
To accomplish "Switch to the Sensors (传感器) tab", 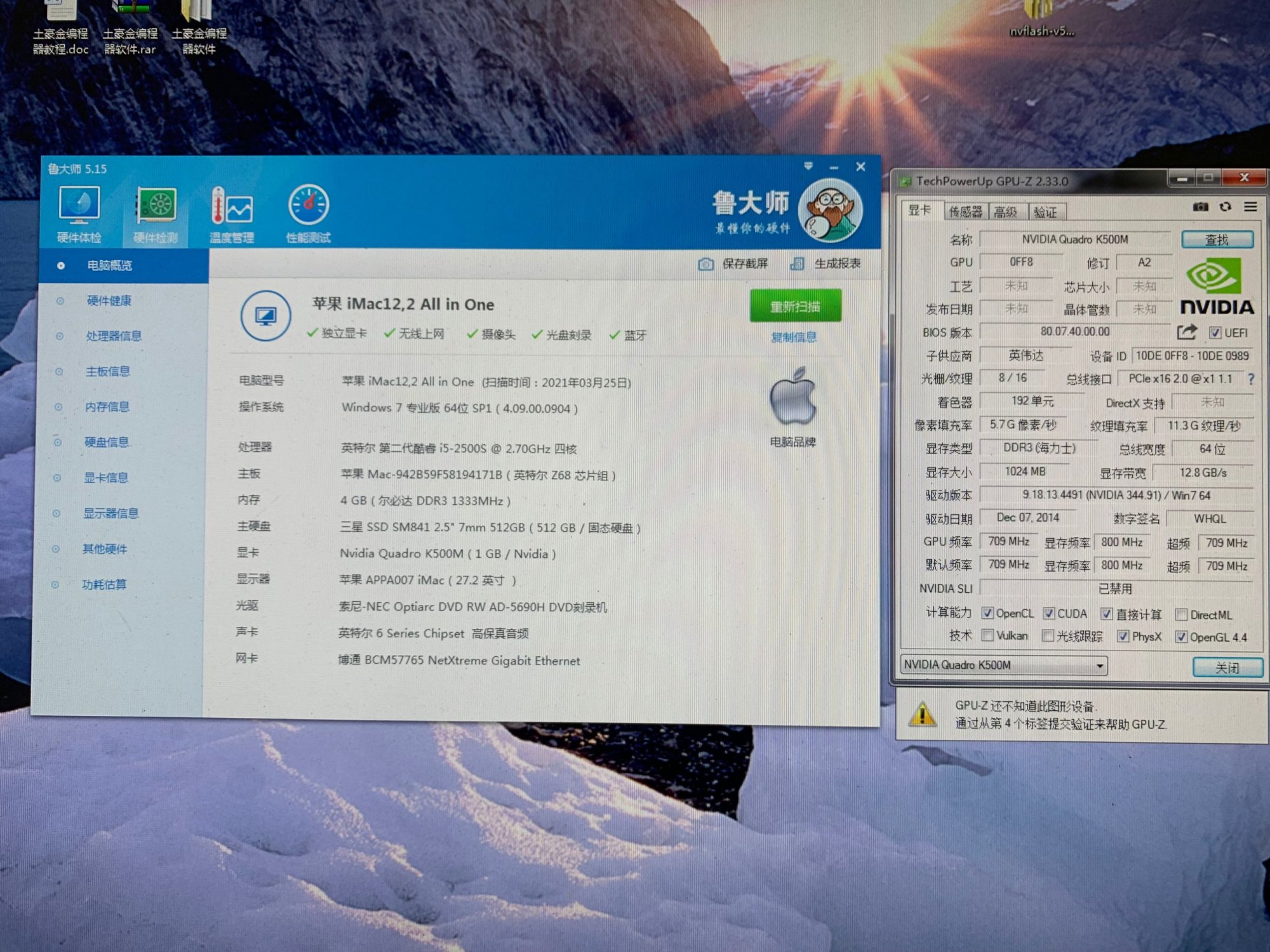I will point(965,212).
